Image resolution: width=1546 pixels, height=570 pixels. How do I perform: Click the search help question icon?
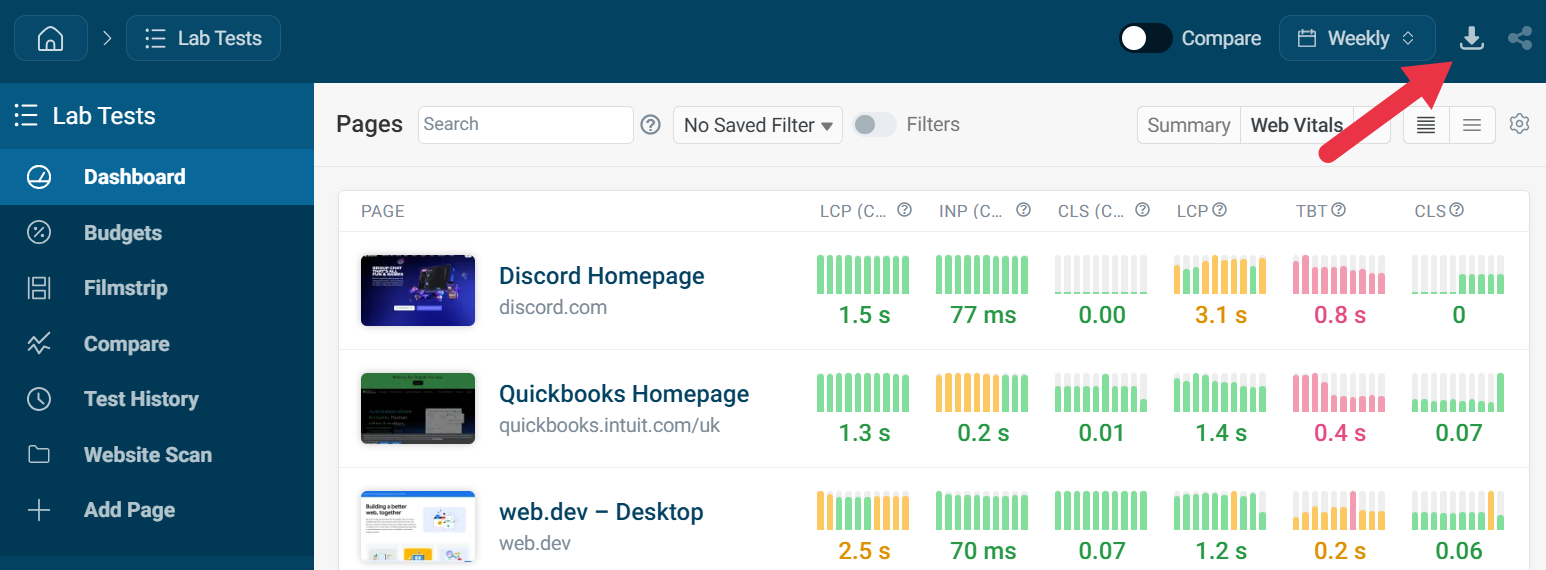click(x=651, y=124)
